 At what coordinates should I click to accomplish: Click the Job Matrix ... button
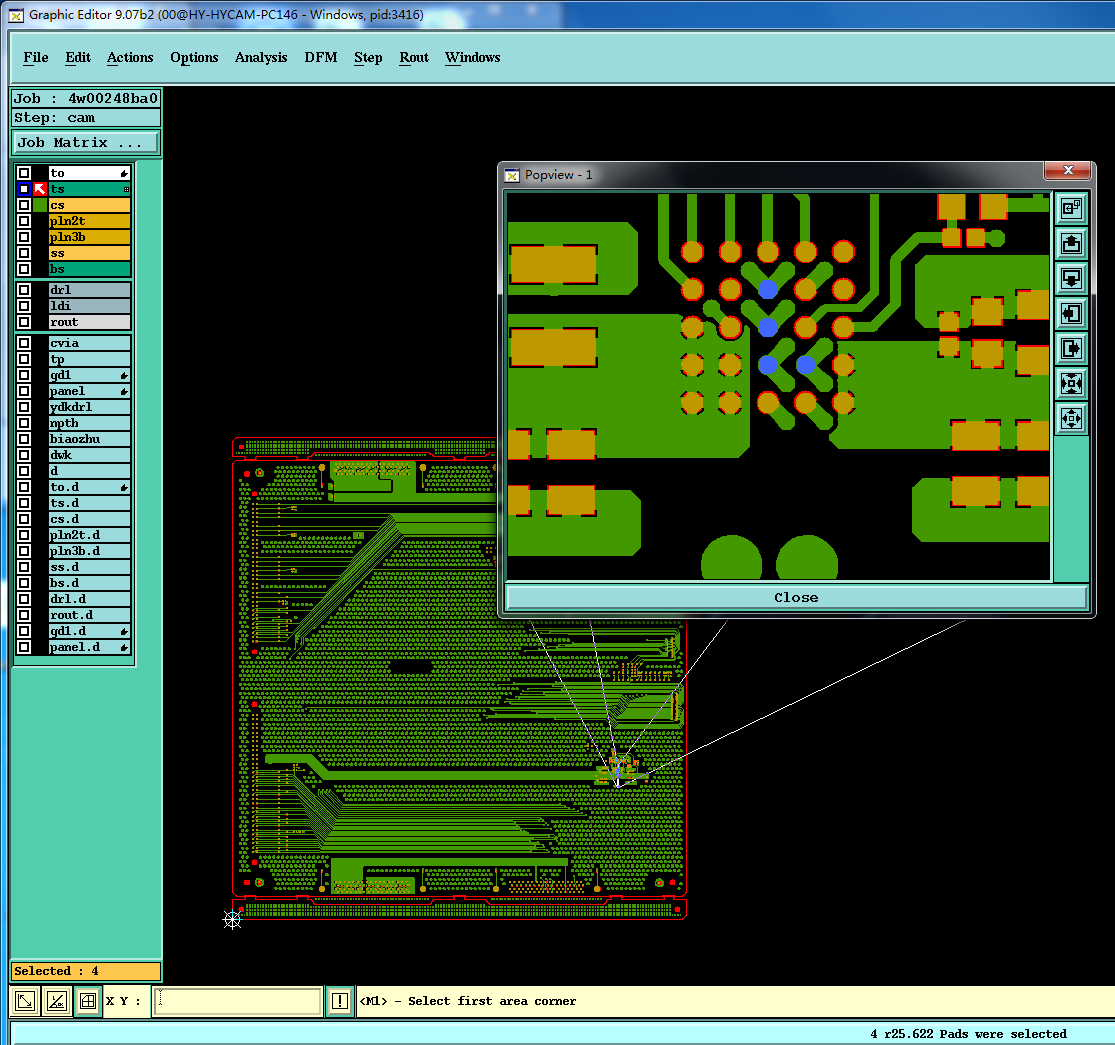click(86, 143)
